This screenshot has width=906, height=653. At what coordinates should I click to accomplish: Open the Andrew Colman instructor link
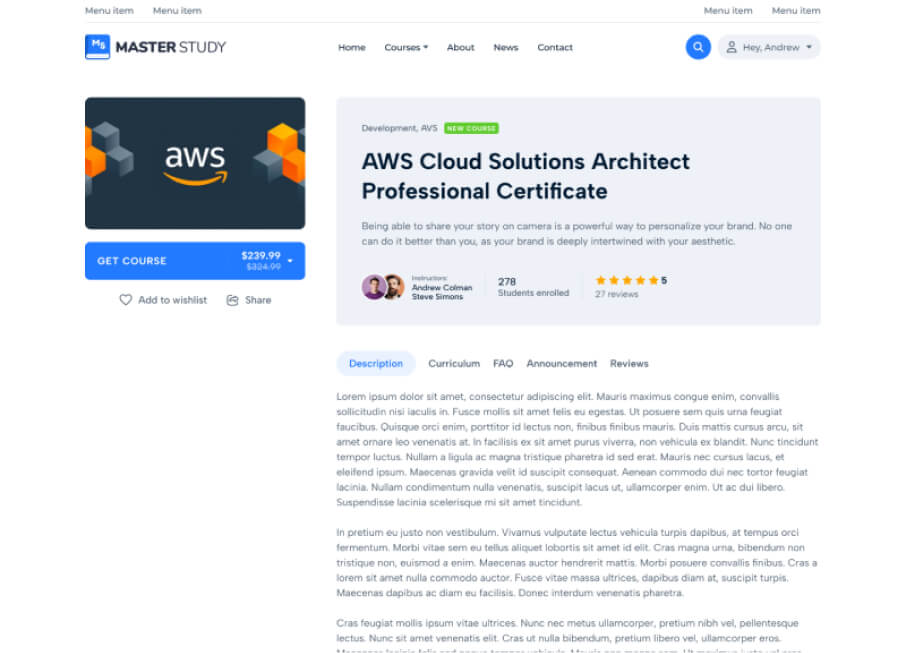coord(441,288)
